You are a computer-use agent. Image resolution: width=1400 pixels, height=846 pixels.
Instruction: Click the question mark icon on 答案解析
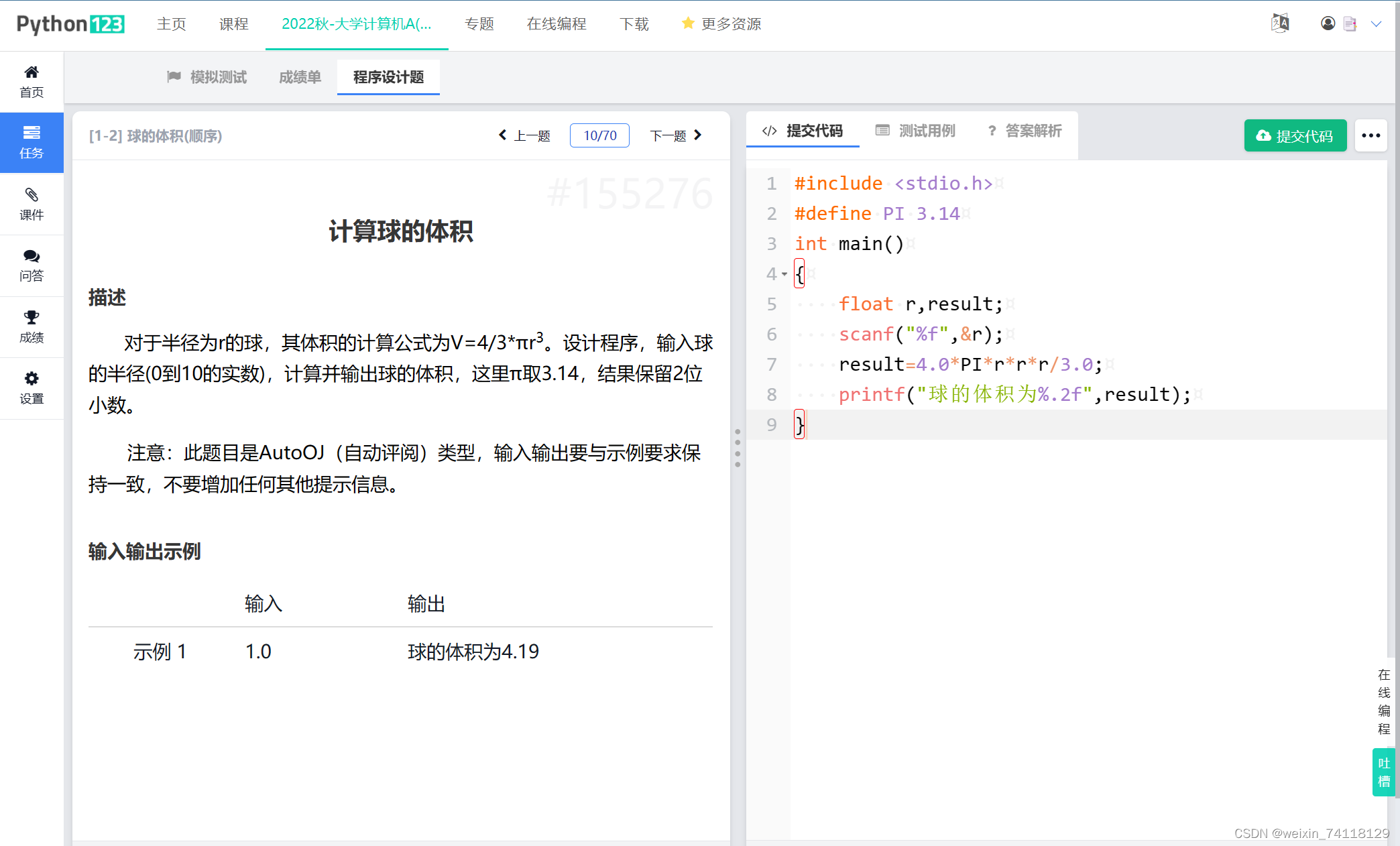[x=992, y=131]
